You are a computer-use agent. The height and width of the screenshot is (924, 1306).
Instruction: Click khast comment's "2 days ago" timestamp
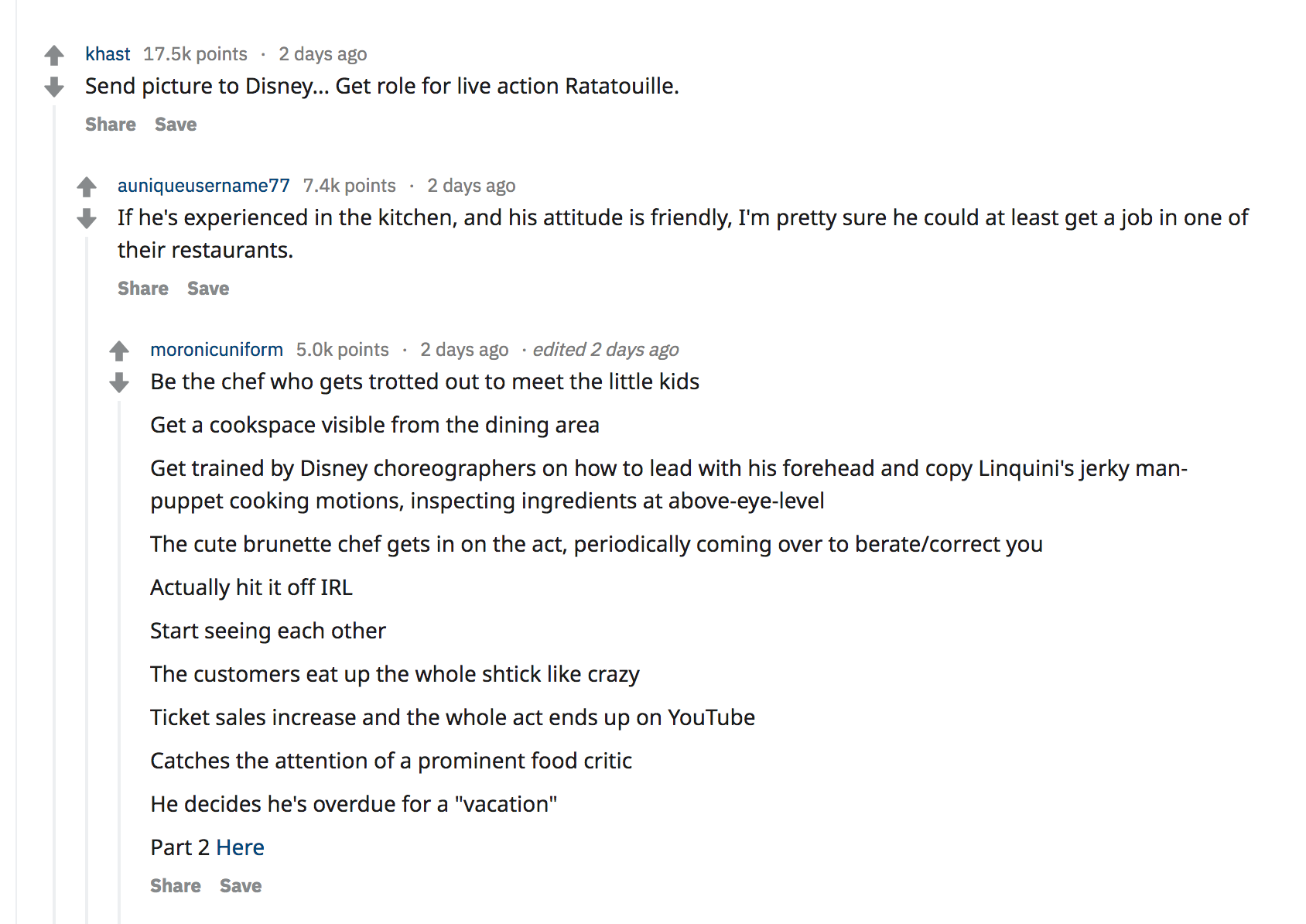click(x=323, y=54)
